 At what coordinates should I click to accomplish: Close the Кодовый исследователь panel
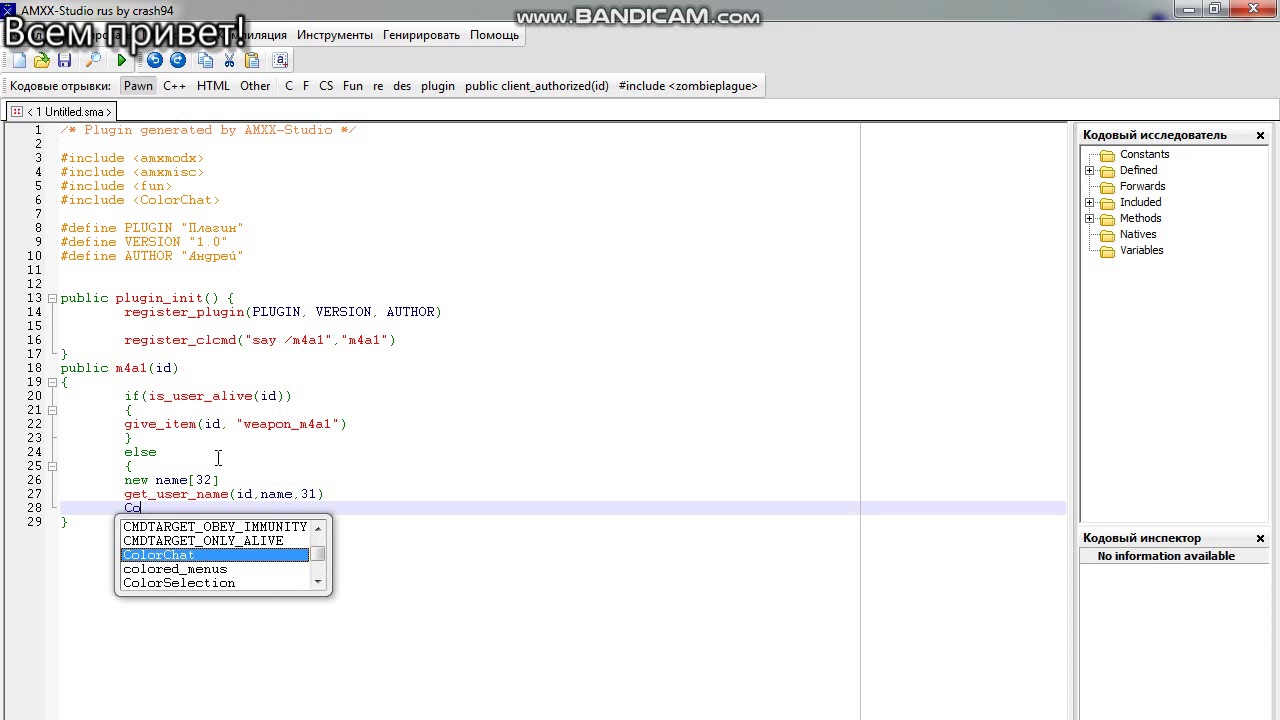(1260, 135)
